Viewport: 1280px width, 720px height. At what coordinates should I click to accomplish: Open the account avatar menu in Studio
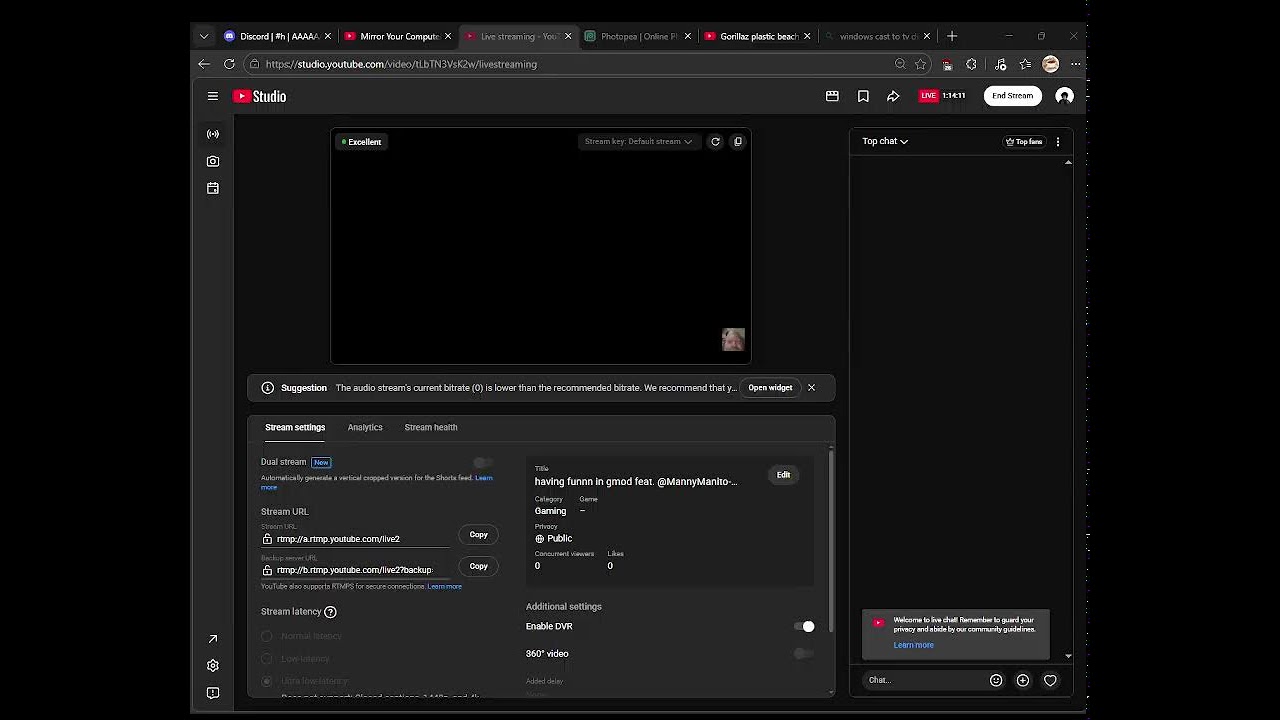point(1064,96)
